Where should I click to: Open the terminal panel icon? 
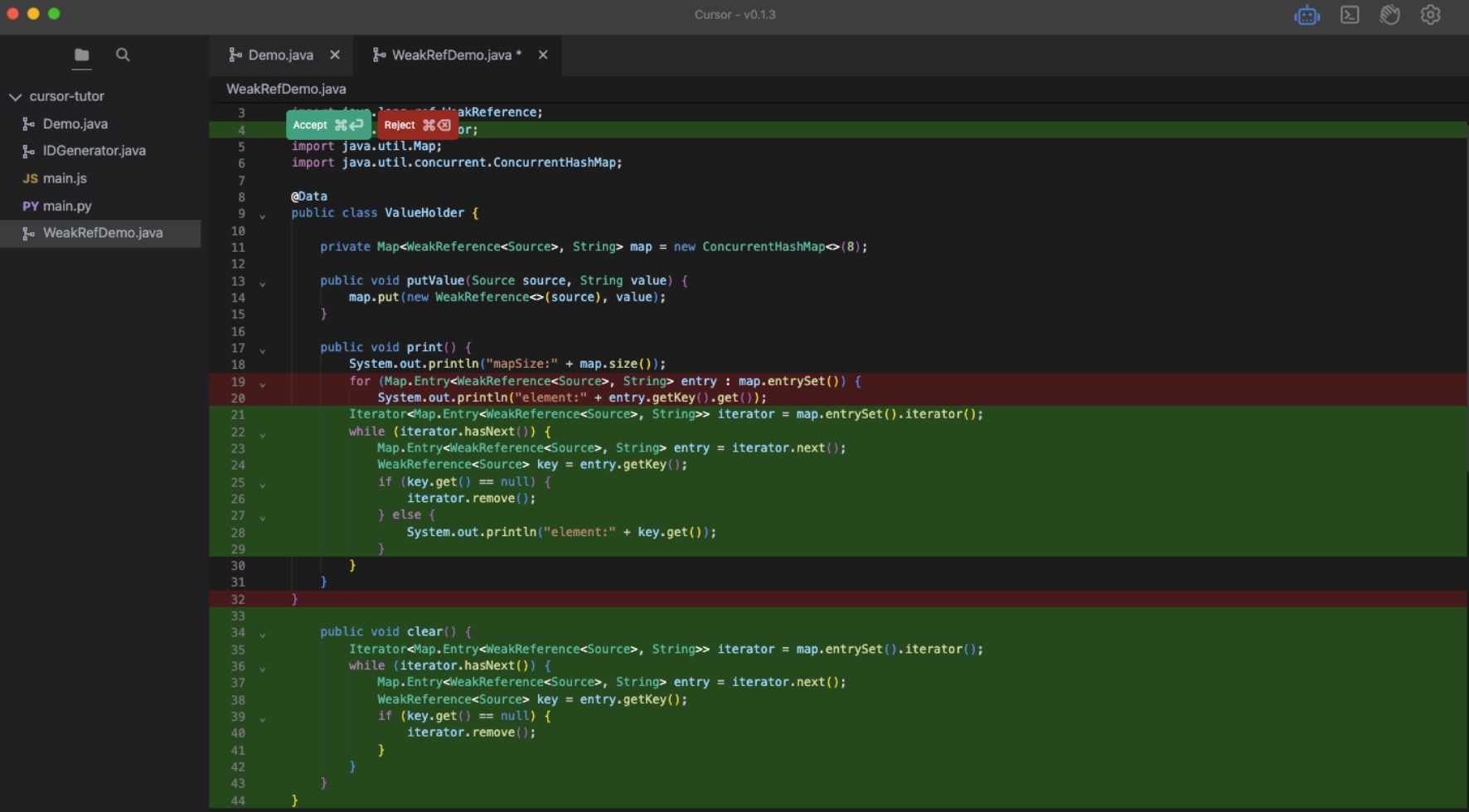coord(1350,15)
